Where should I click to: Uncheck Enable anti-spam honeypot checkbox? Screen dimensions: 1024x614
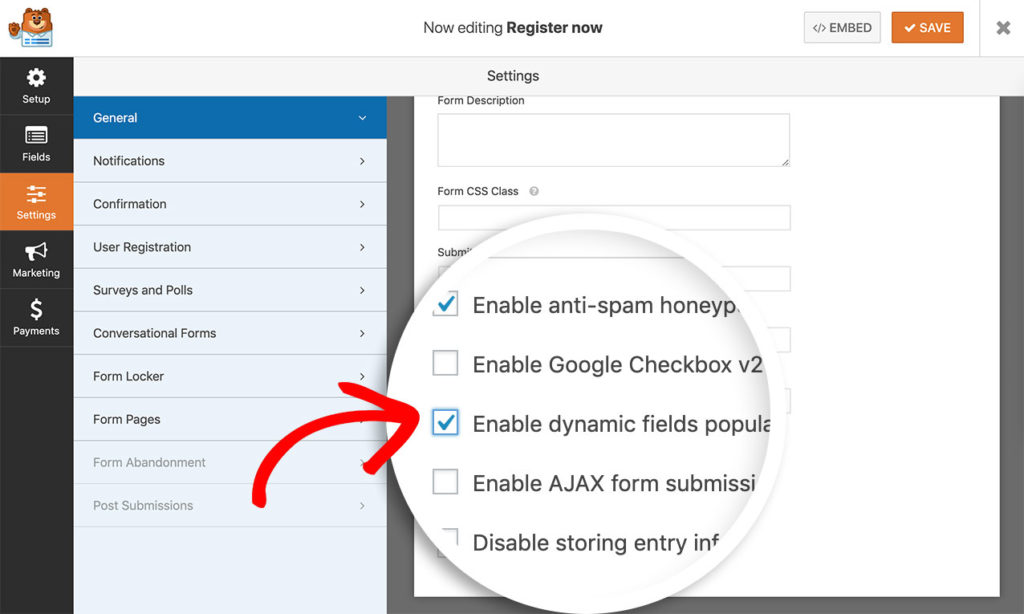coord(445,304)
